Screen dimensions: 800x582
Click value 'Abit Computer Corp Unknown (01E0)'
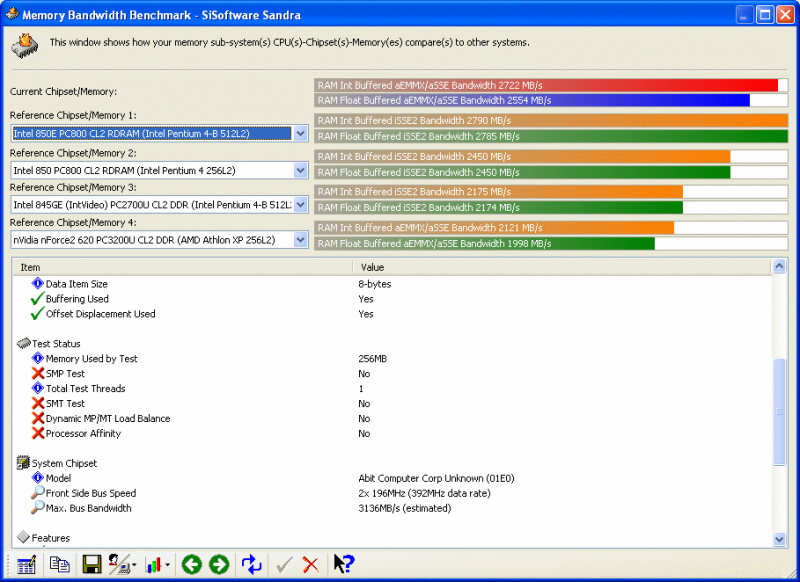[436, 478]
